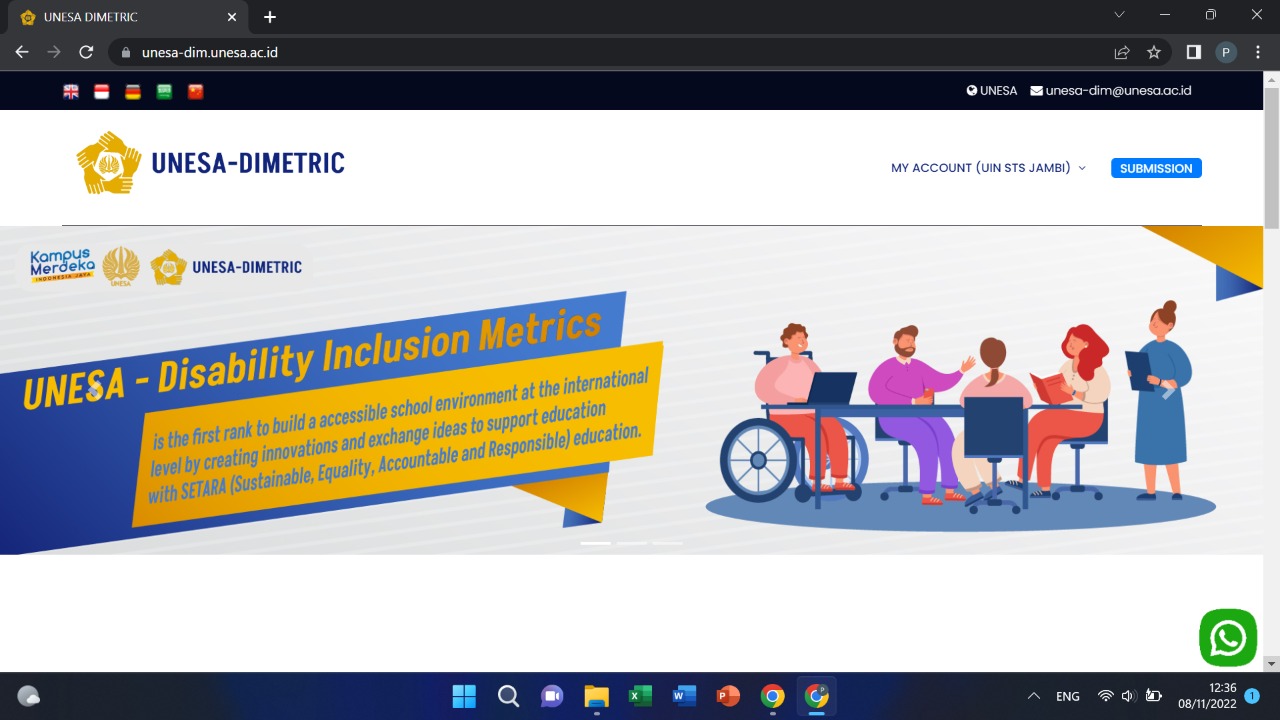Switch site language to English flag
1280x720 pixels.
71,91
